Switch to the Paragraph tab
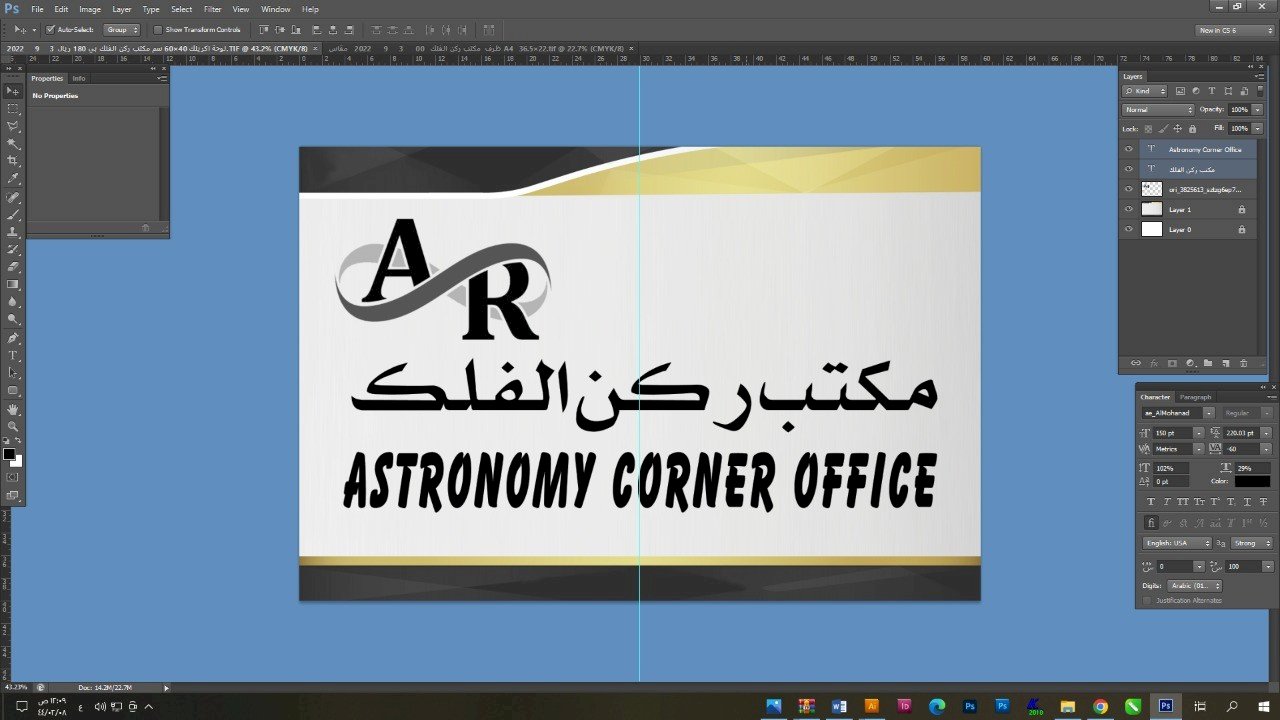This screenshot has width=1280, height=720. (x=1195, y=397)
